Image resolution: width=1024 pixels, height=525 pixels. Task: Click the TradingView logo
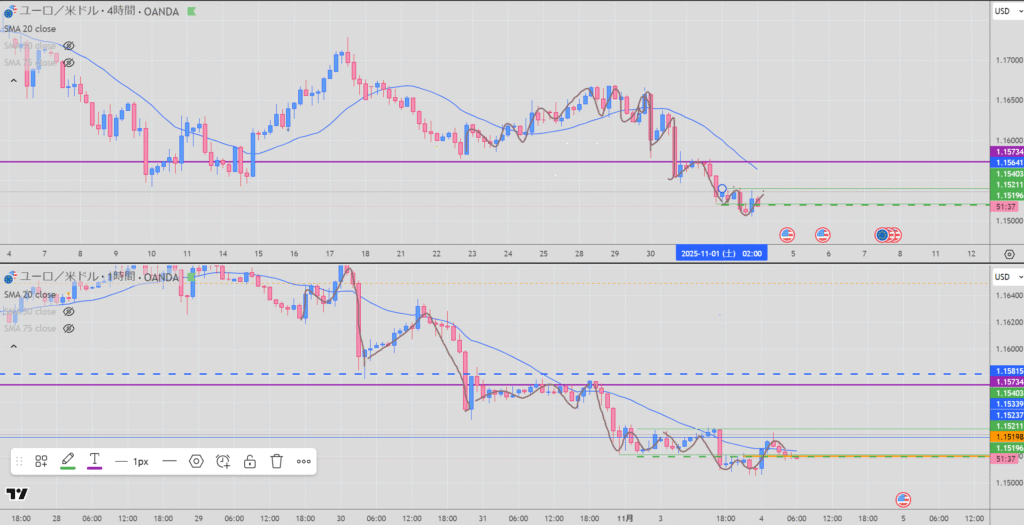click(16, 493)
